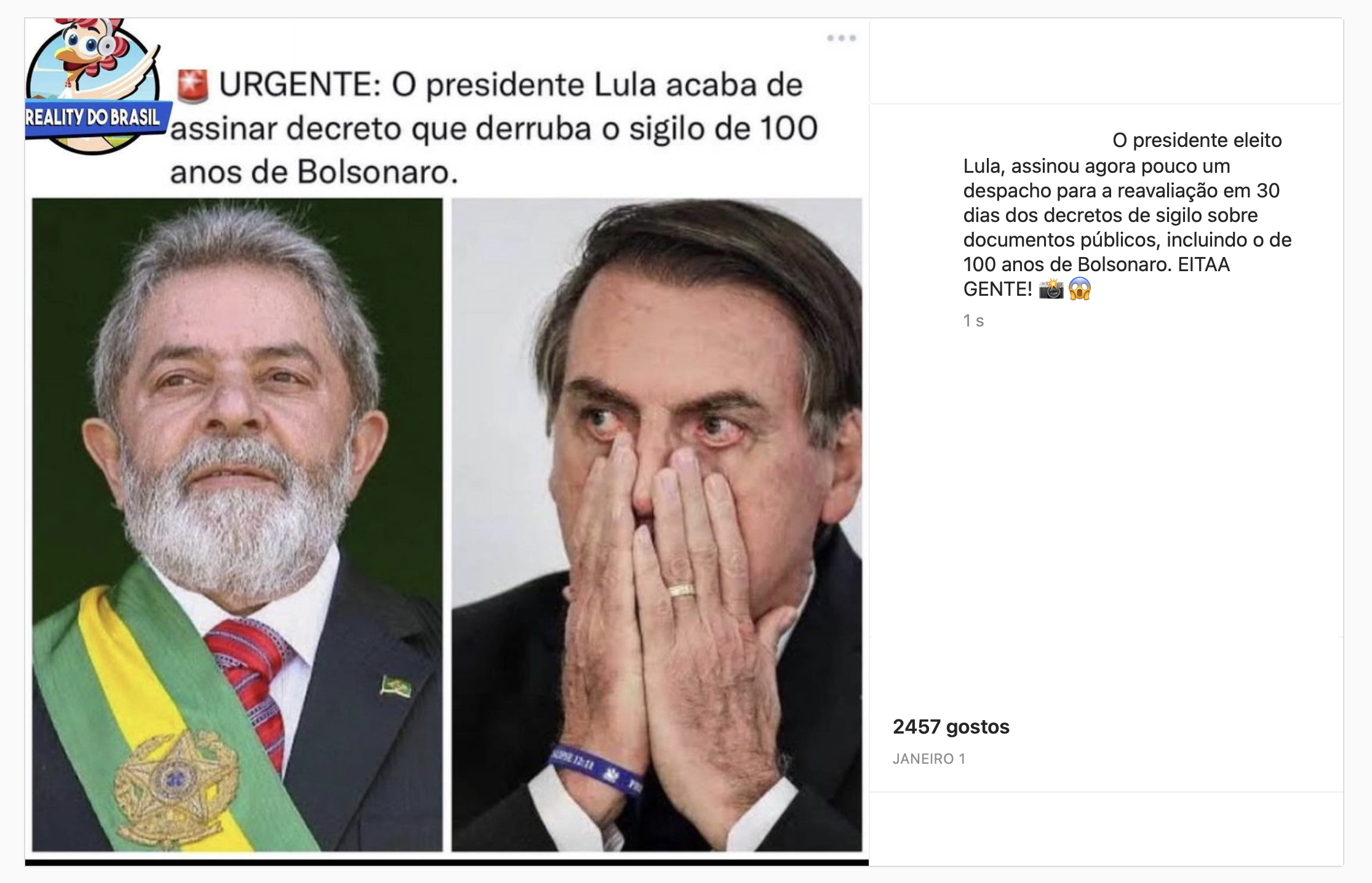The height and width of the screenshot is (883, 1372).
Task: Click the 1 s comment timestamp
Action: pos(973,321)
